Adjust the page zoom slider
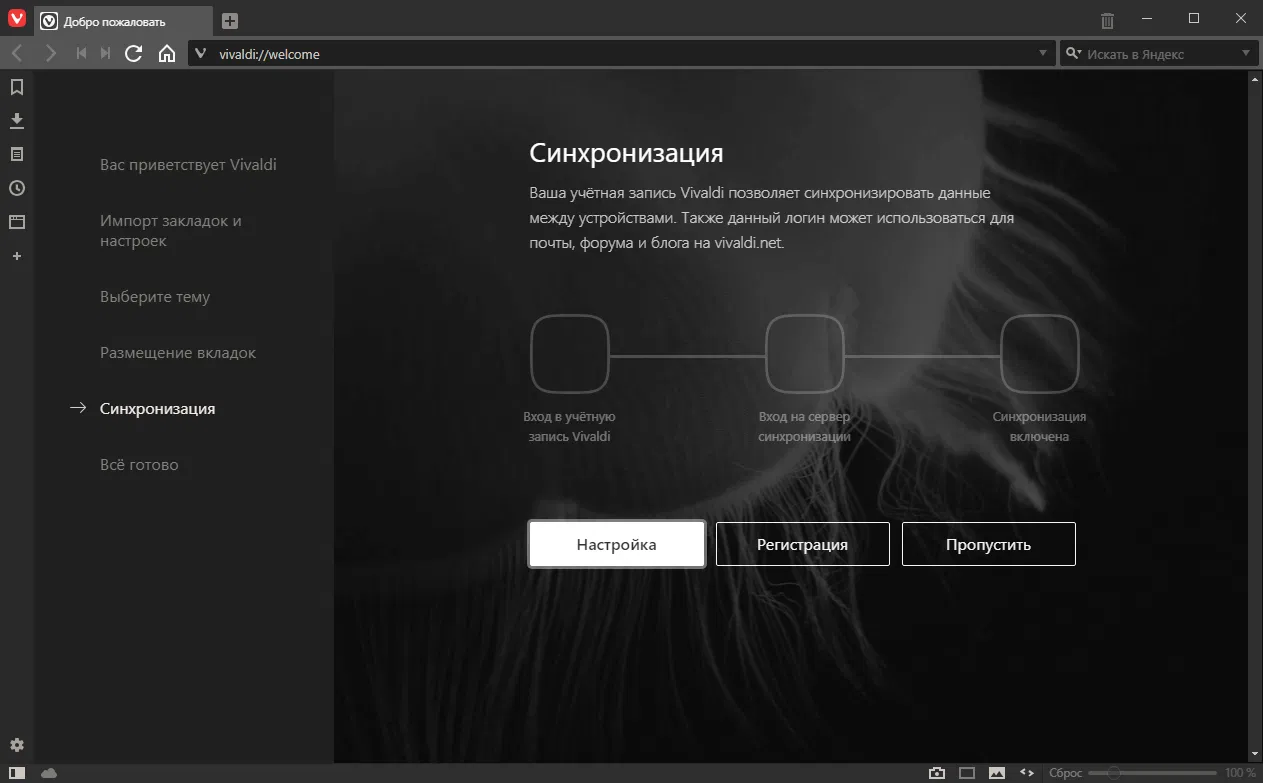1263x783 pixels. tap(1152, 773)
